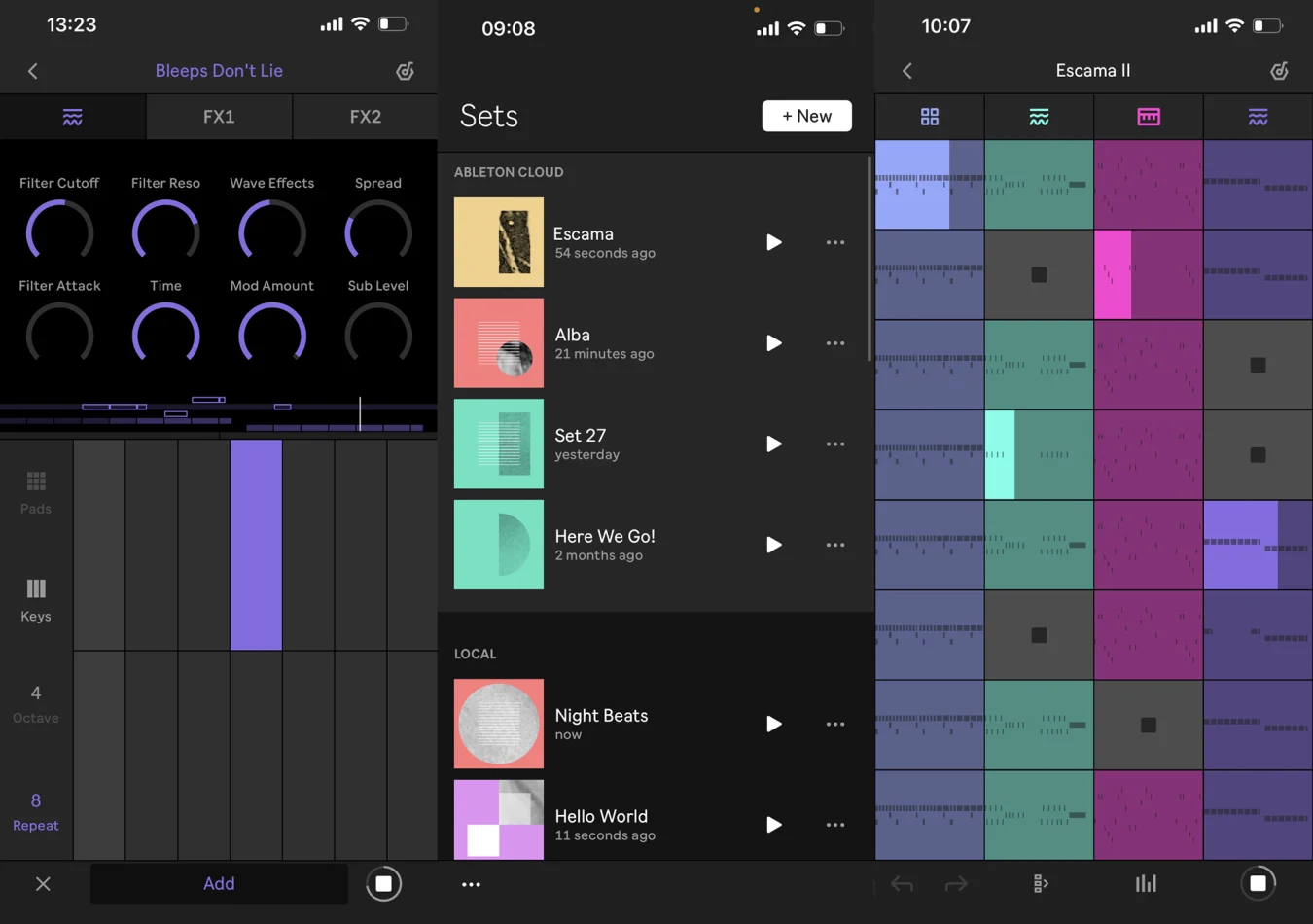
Task: Tap the grid view icon in Escama II
Action: 929,117
